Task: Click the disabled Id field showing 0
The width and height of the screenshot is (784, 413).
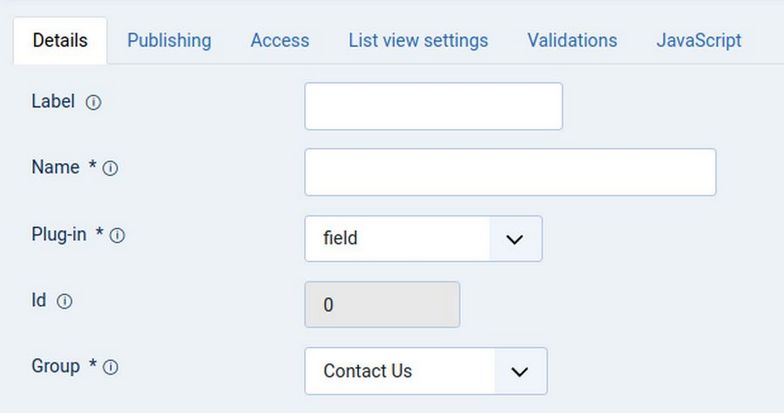Action: click(382, 305)
